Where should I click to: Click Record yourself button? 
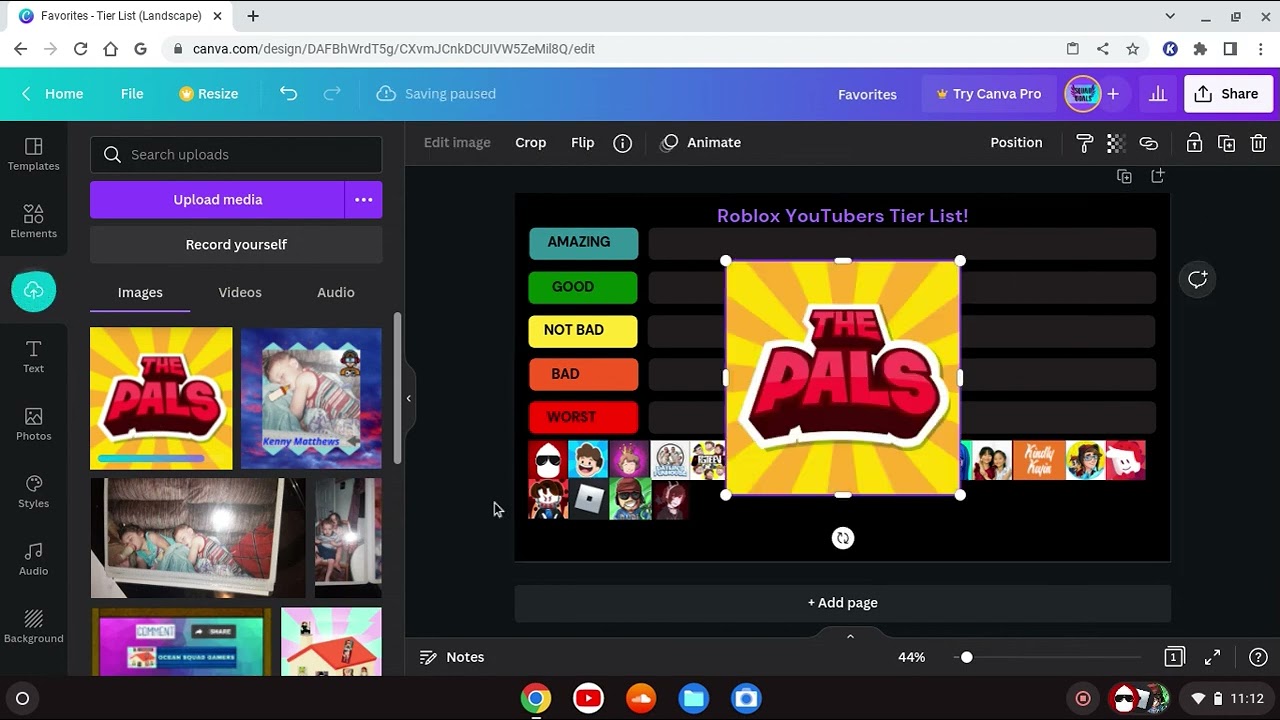[x=236, y=245]
